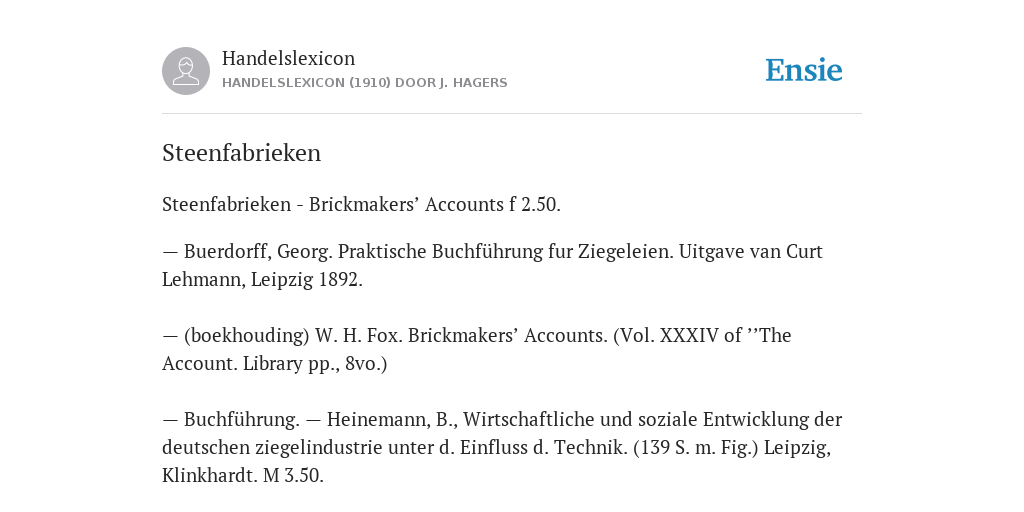Click the Heinemann Buchführung paragraph
This screenshot has width=1024, height=512.
pyautogui.click(x=502, y=447)
